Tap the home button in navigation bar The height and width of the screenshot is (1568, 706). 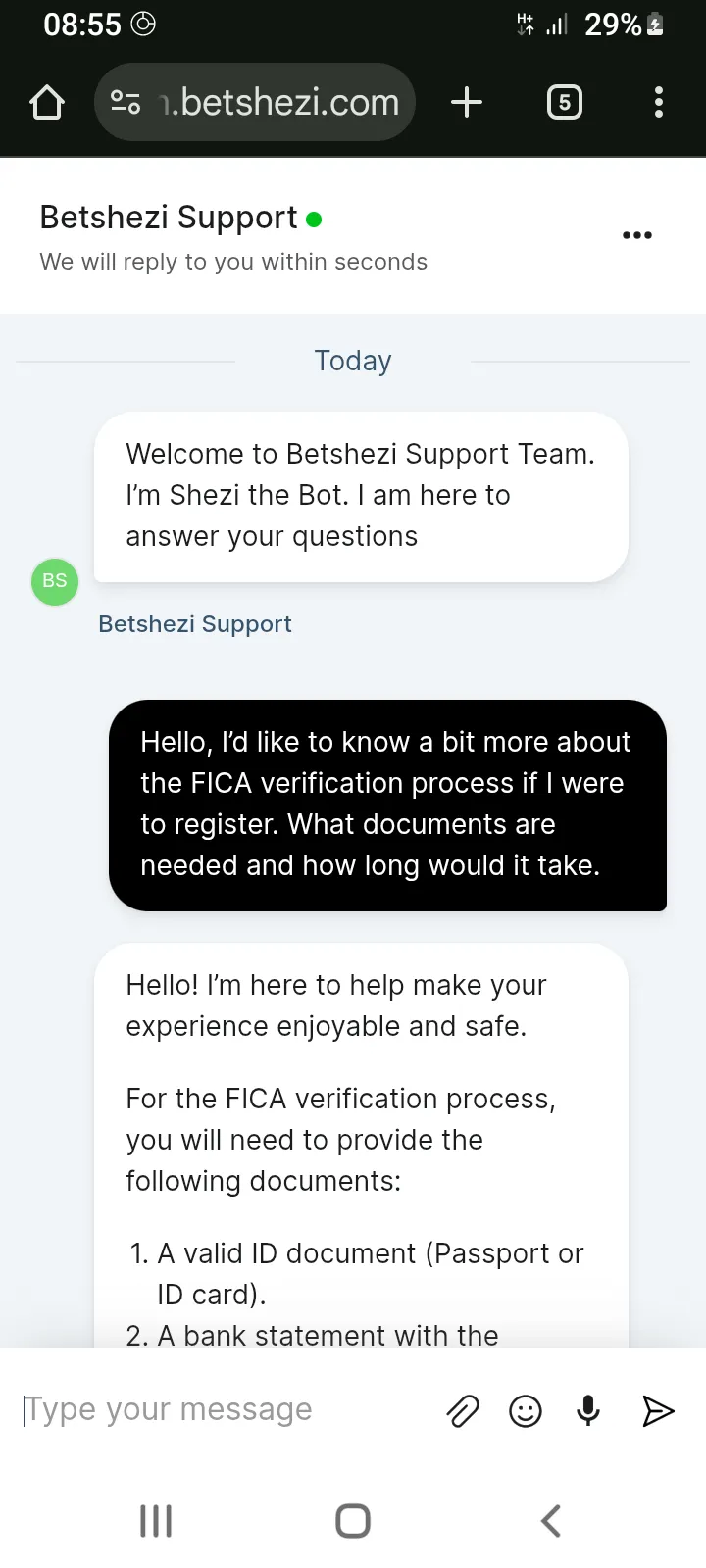click(352, 1521)
